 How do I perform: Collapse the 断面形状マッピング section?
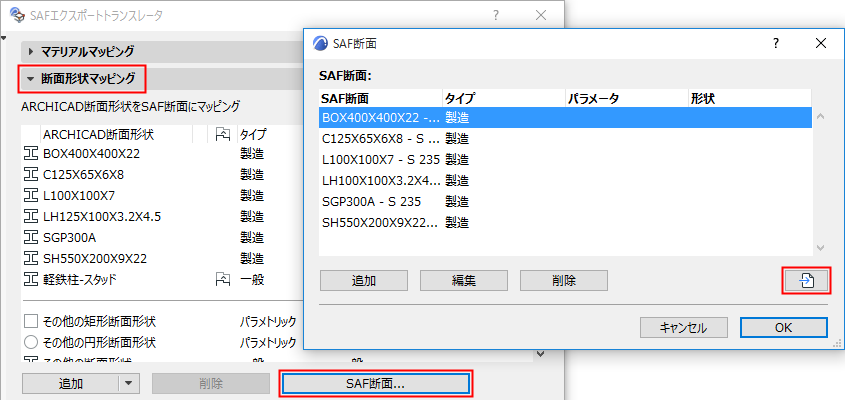click(30, 79)
